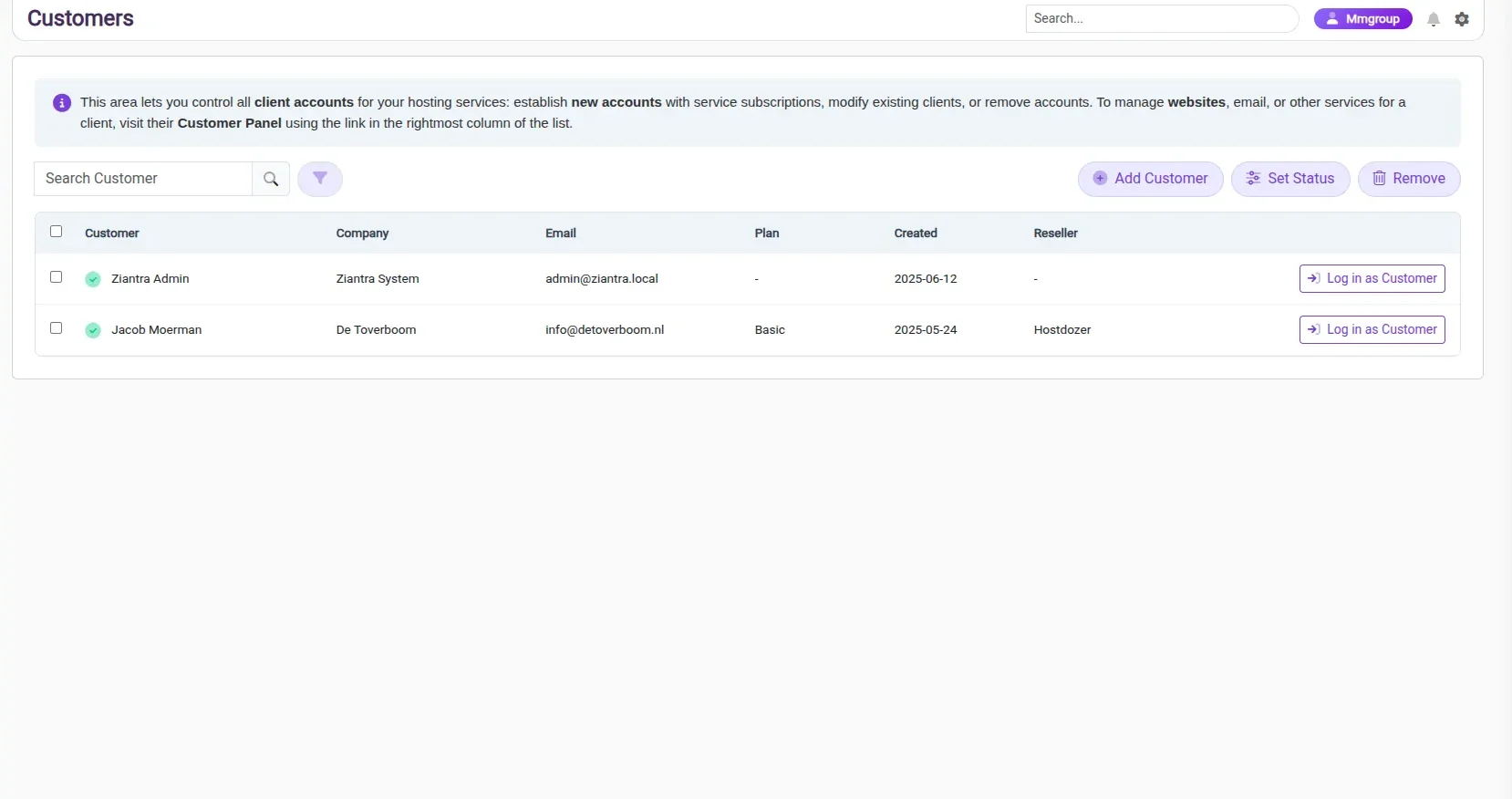
Task: Click the Ziantra System company cell
Action: coord(378,279)
